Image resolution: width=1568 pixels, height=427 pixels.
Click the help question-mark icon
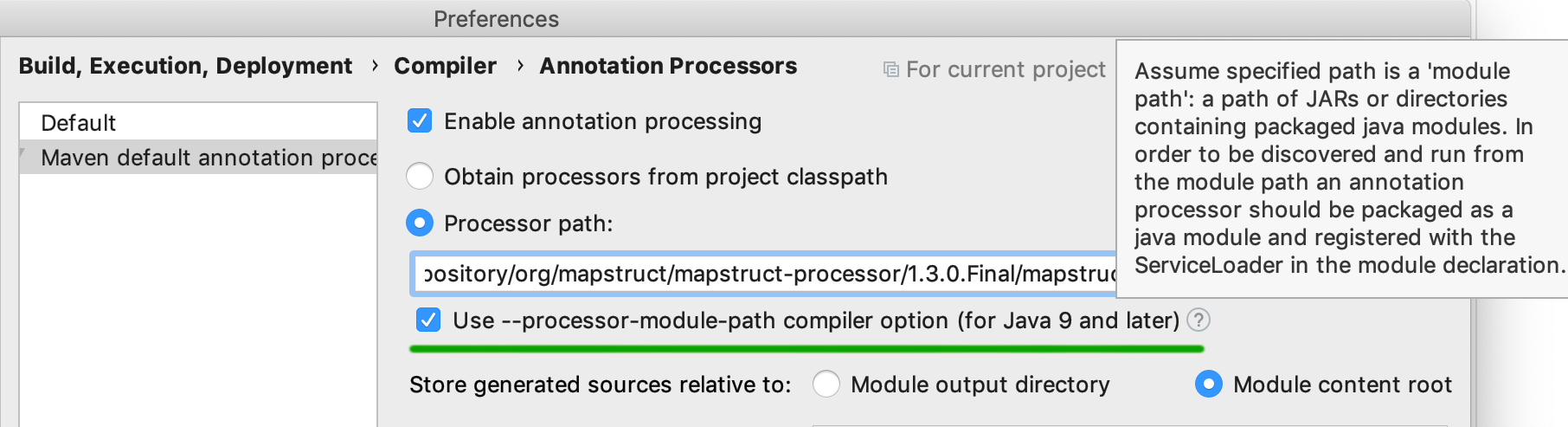click(1198, 320)
